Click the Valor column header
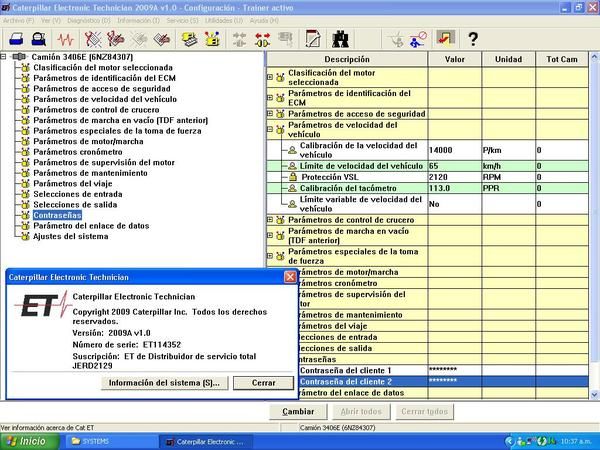Viewport: 600px width, 450px height. click(x=455, y=59)
